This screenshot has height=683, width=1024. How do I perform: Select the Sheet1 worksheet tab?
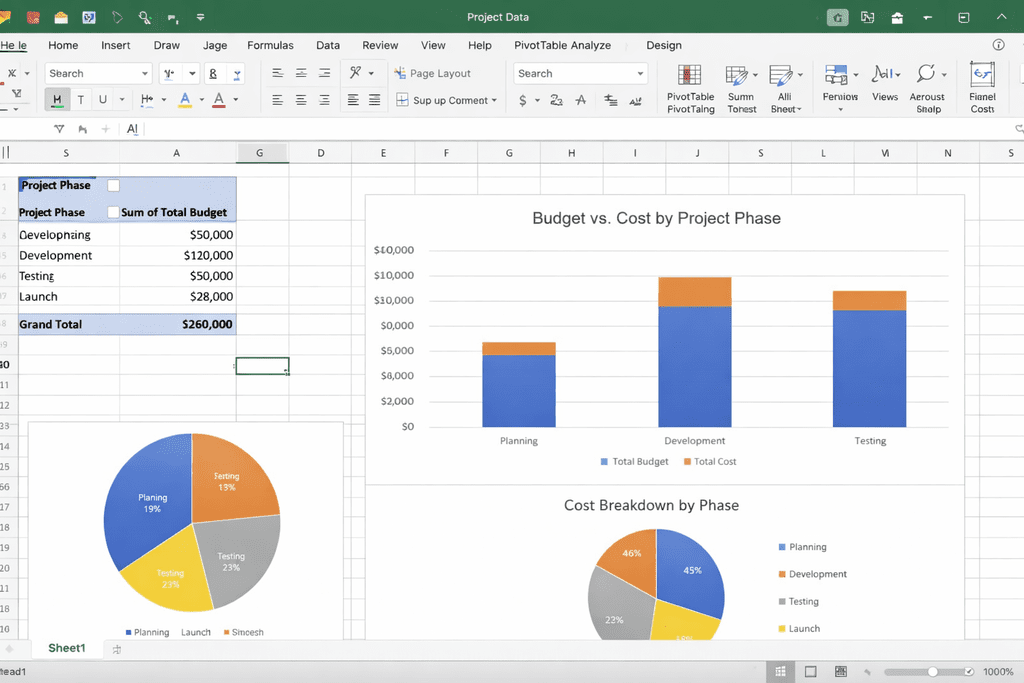67,648
